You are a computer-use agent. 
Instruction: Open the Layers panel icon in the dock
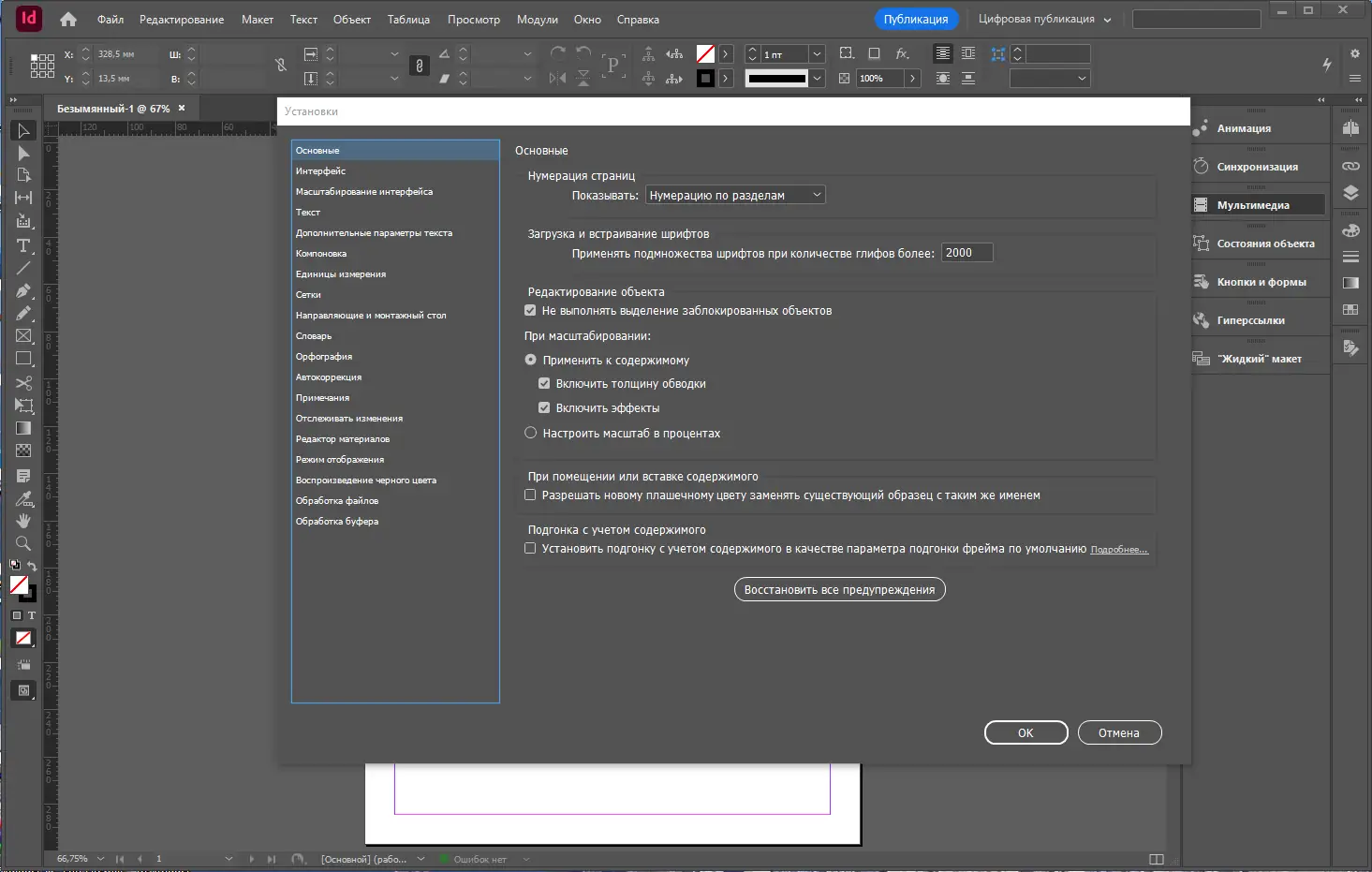[1350, 193]
